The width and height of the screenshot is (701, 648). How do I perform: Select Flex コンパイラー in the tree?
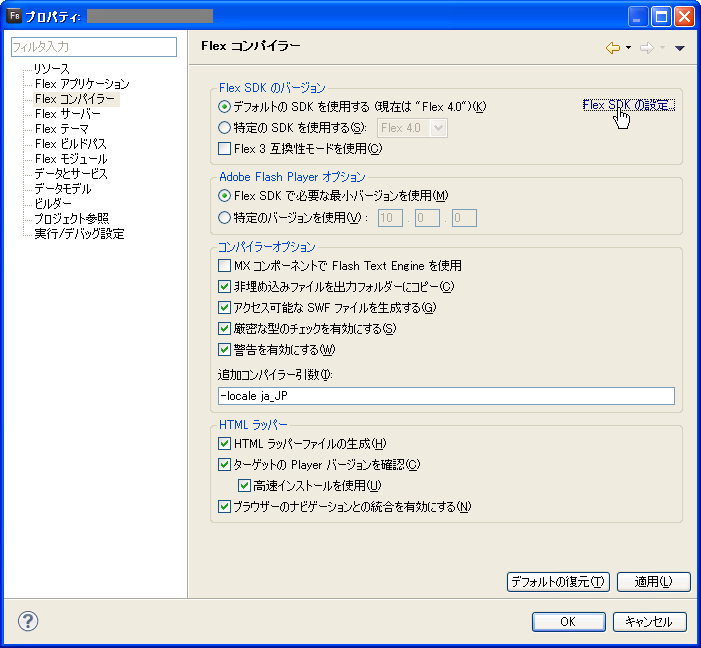click(75, 99)
